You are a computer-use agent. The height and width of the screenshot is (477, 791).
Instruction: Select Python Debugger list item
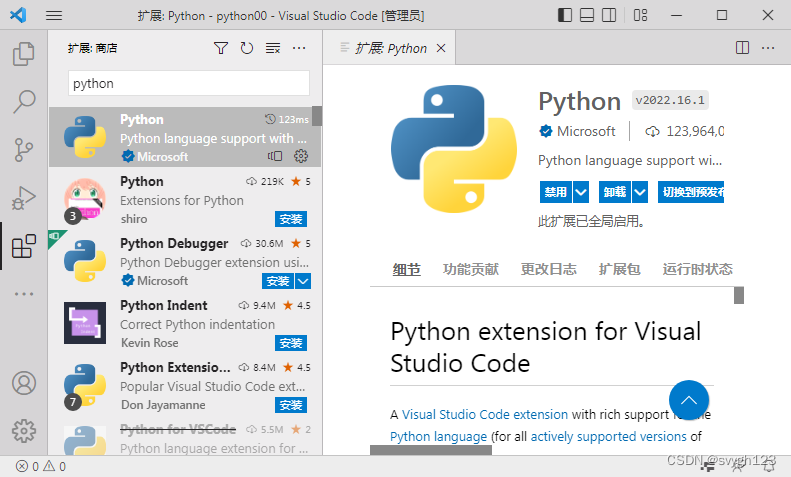pos(185,262)
